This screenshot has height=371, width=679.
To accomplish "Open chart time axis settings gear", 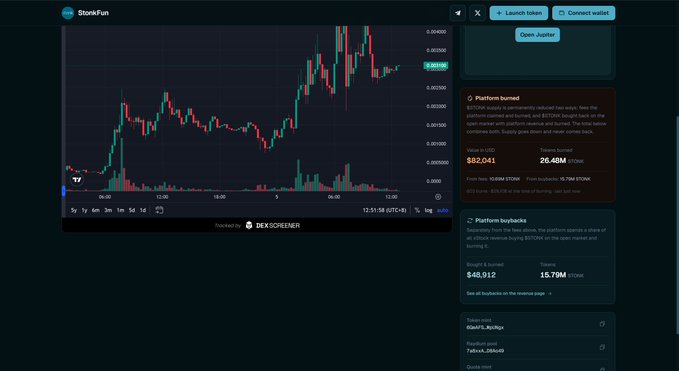I will click(x=438, y=197).
